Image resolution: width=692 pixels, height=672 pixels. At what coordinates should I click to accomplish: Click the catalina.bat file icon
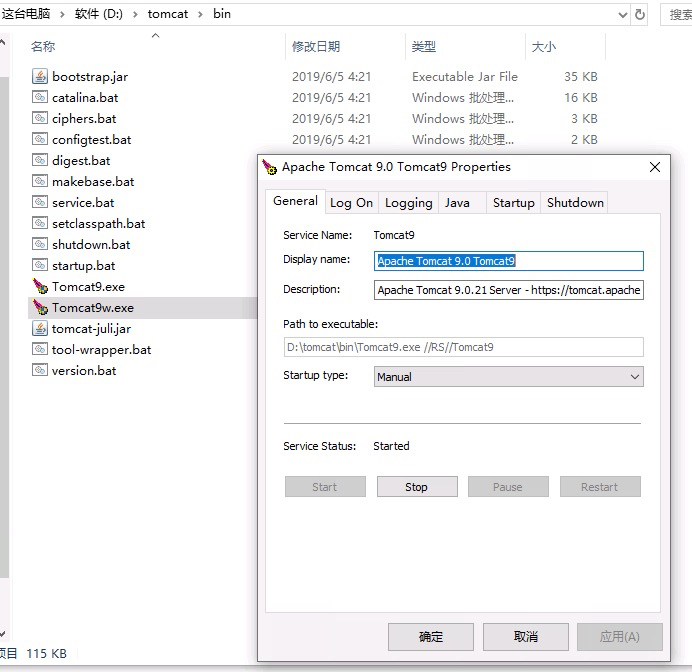[40, 97]
